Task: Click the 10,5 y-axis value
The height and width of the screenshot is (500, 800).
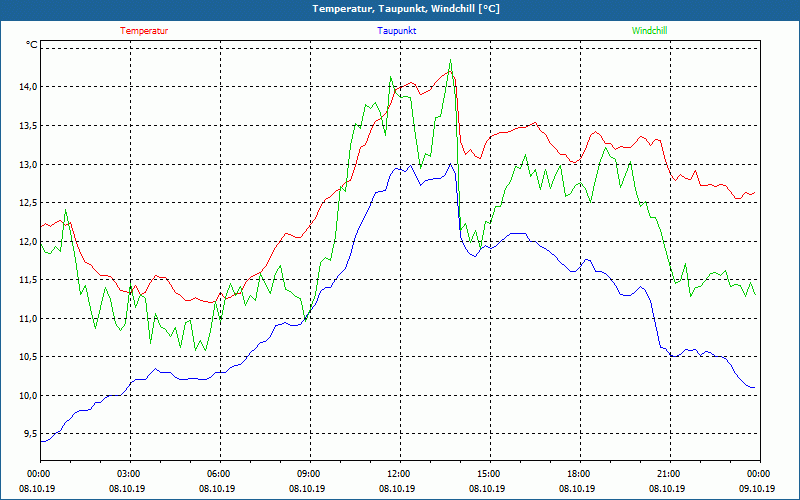Action: 30,357
